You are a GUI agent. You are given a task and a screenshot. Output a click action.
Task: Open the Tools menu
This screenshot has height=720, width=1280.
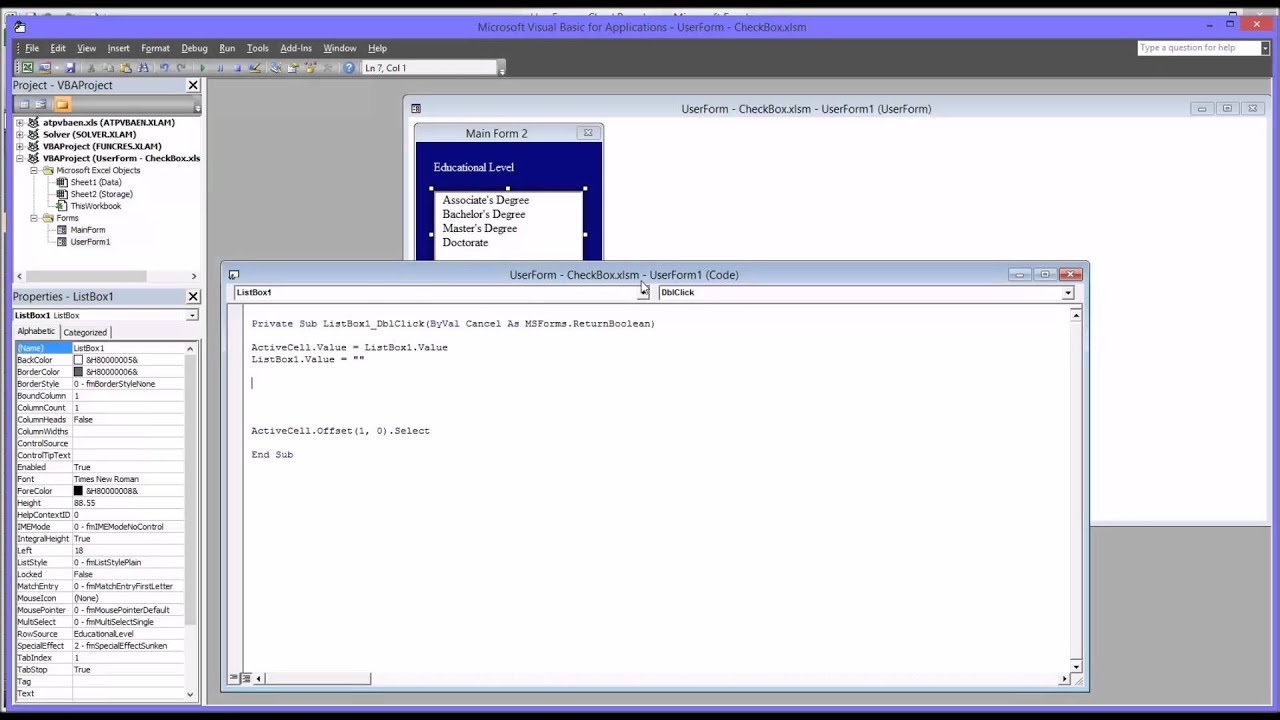point(257,48)
